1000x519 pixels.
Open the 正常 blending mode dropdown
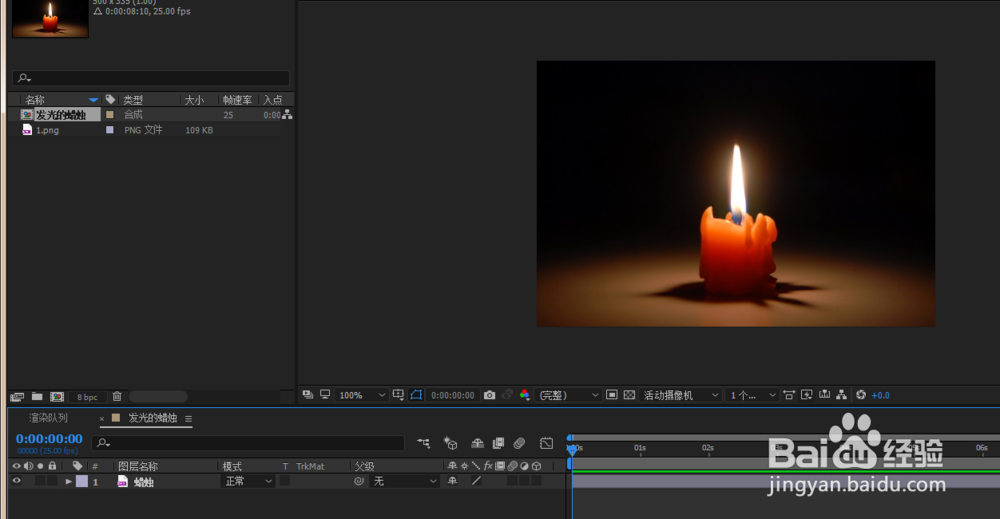tap(248, 481)
